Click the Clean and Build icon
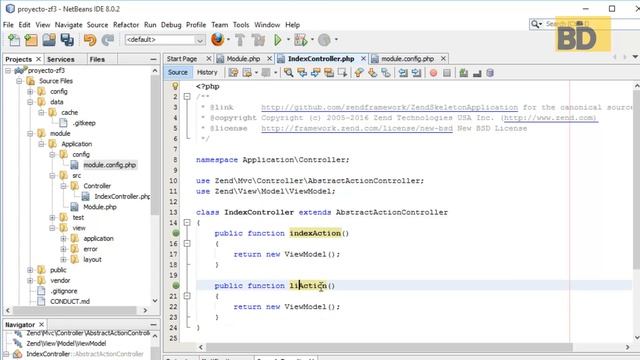Image resolution: width=640 pixels, height=360 pixels. pos(258,40)
